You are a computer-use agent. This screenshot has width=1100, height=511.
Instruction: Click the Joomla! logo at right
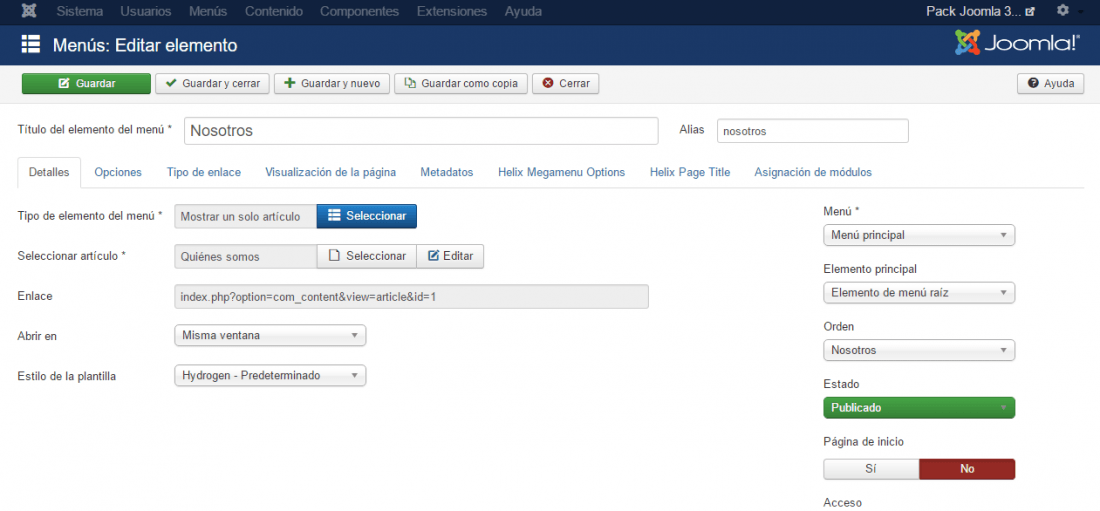click(1017, 44)
